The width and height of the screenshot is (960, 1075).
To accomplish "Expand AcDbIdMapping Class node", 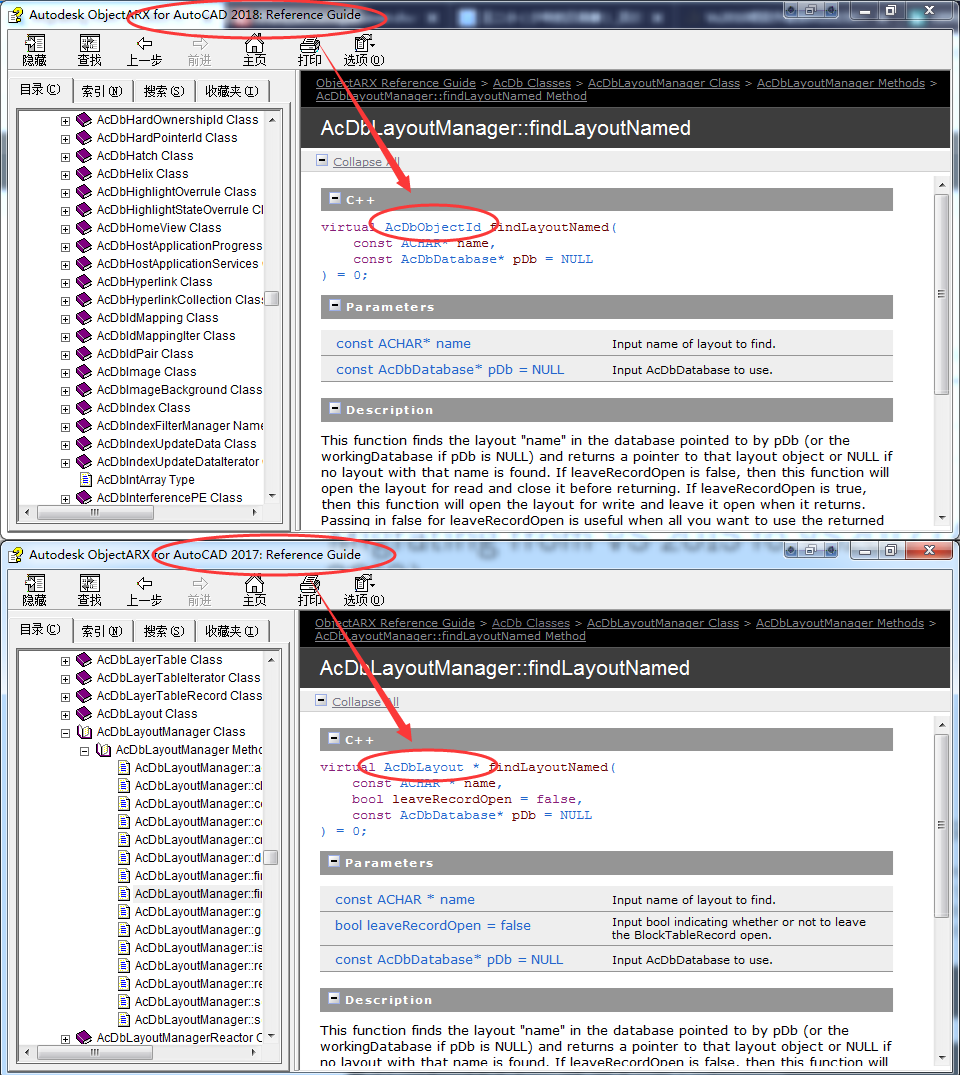I will pos(65,319).
